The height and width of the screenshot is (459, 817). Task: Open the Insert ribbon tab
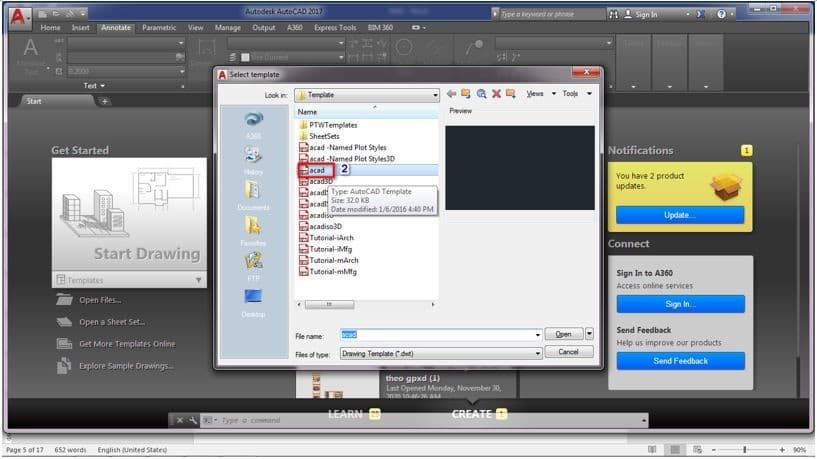click(81, 28)
